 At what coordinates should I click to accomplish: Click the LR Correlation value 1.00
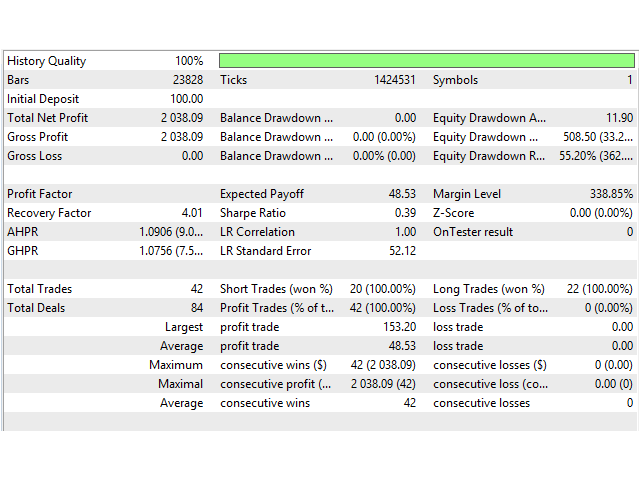[x=404, y=232]
